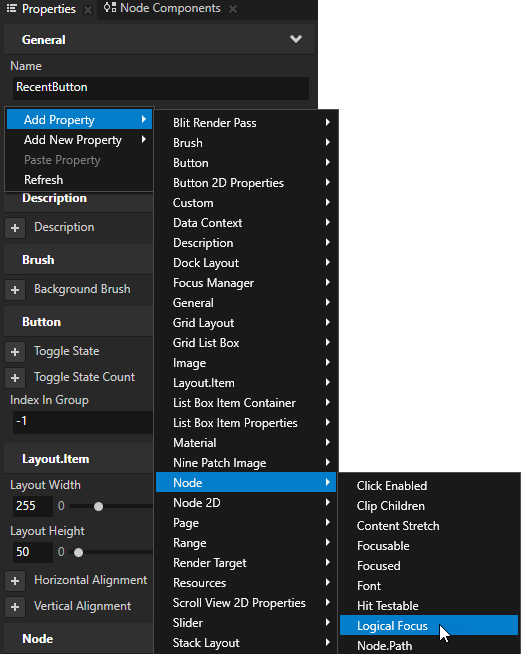
Task: Open the Node 2D submenu
Action: click(246, 503)
